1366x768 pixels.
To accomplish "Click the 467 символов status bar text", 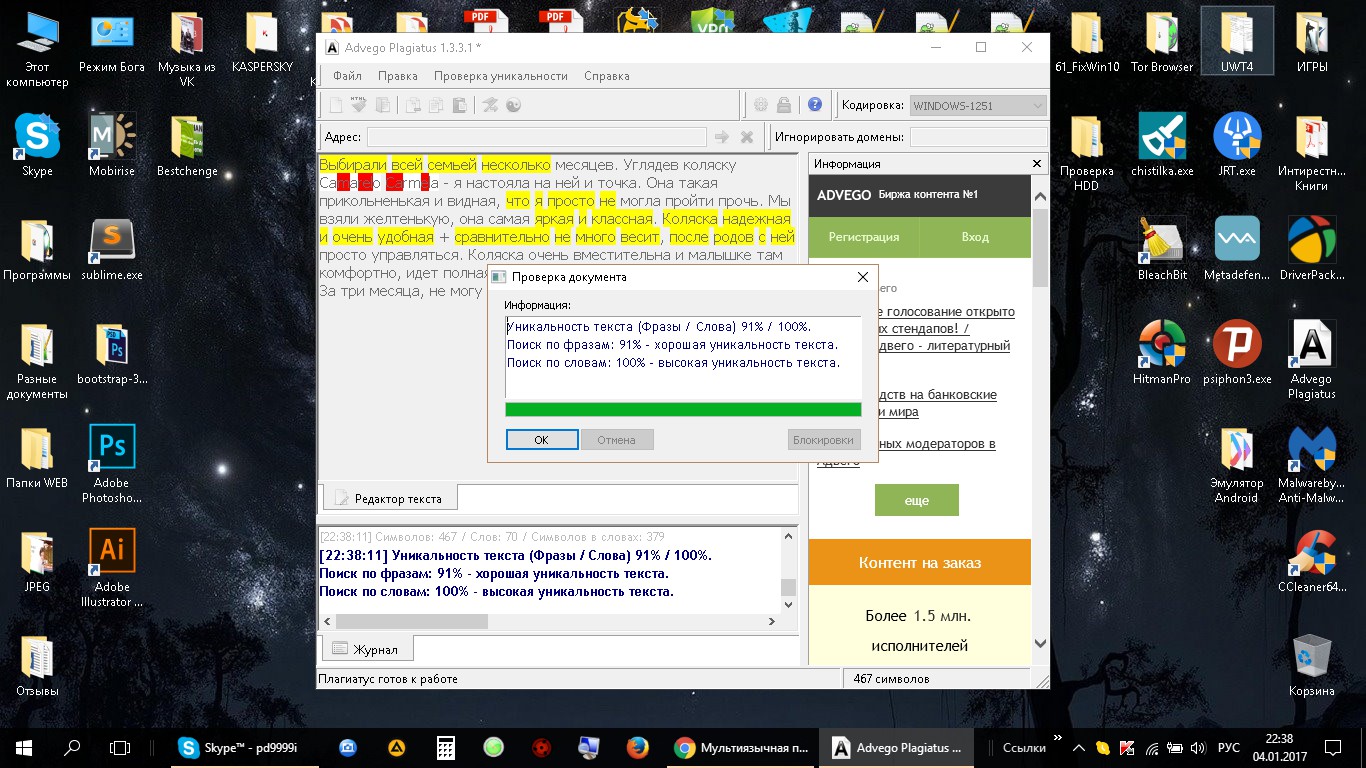I will coord(891,679).
